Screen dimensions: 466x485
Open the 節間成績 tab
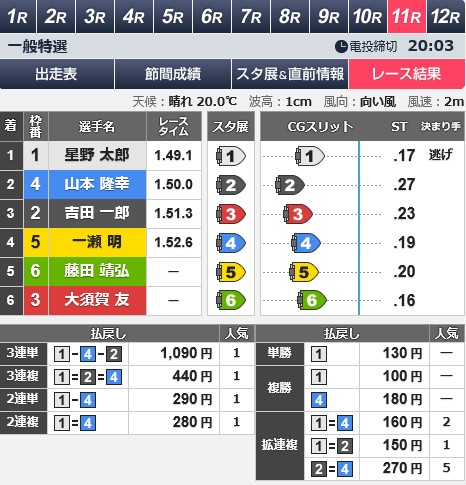pos(173,74)
